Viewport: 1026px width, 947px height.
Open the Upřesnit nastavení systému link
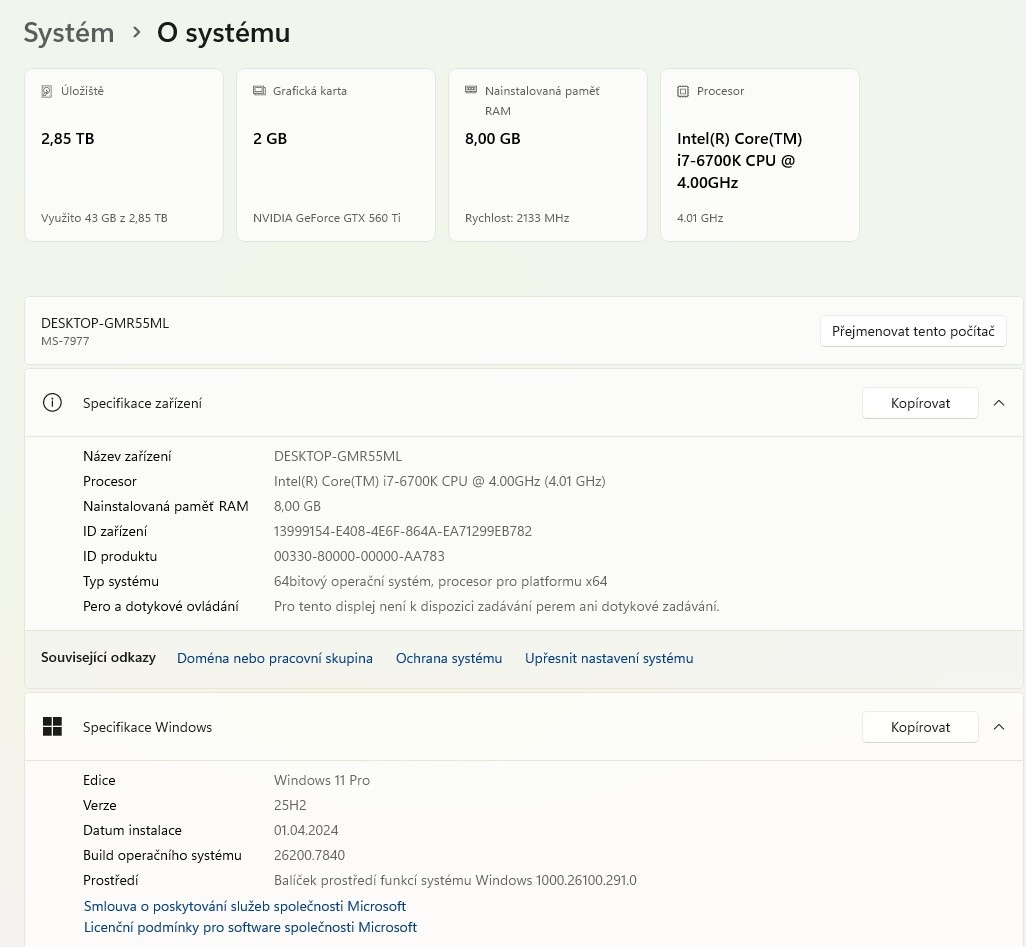609,658
